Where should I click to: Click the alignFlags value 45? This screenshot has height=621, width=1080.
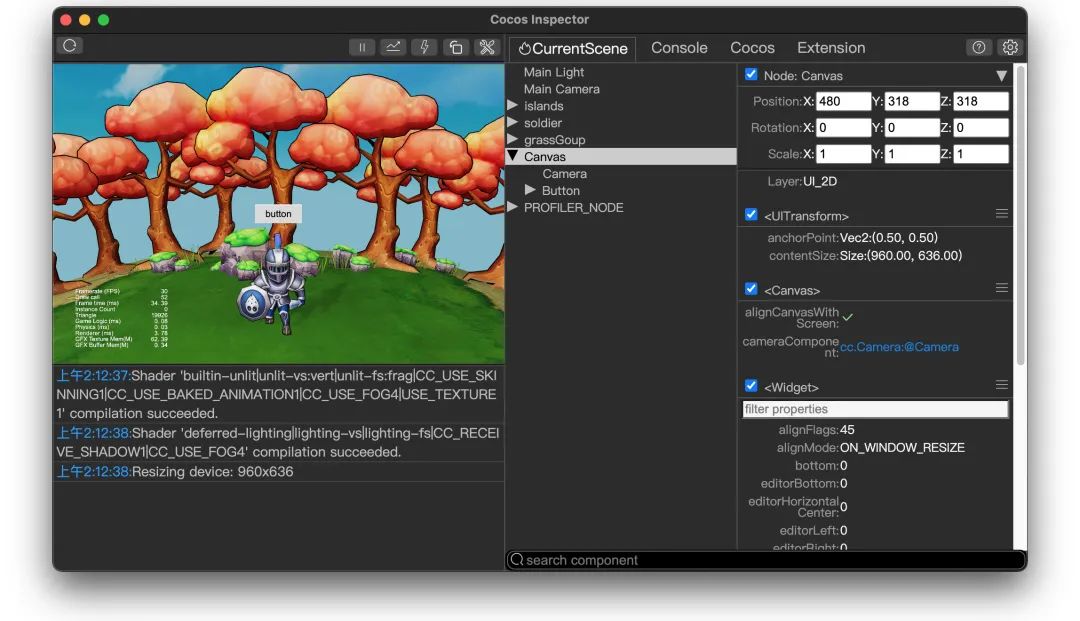coord(847,430)
